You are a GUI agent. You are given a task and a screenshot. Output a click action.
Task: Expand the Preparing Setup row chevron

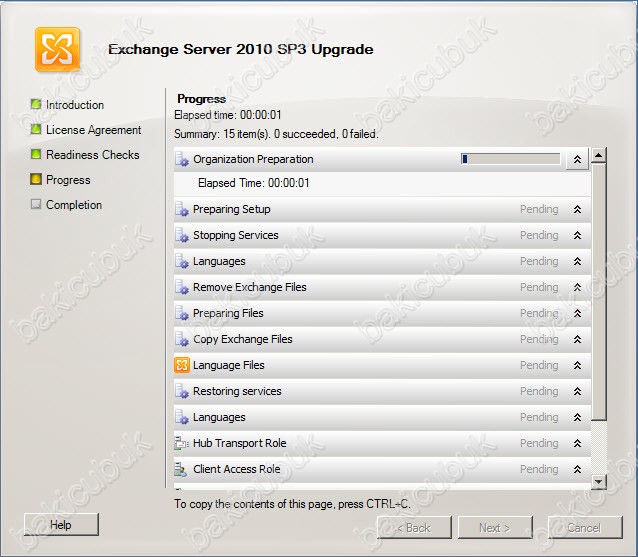click(577, 209)
